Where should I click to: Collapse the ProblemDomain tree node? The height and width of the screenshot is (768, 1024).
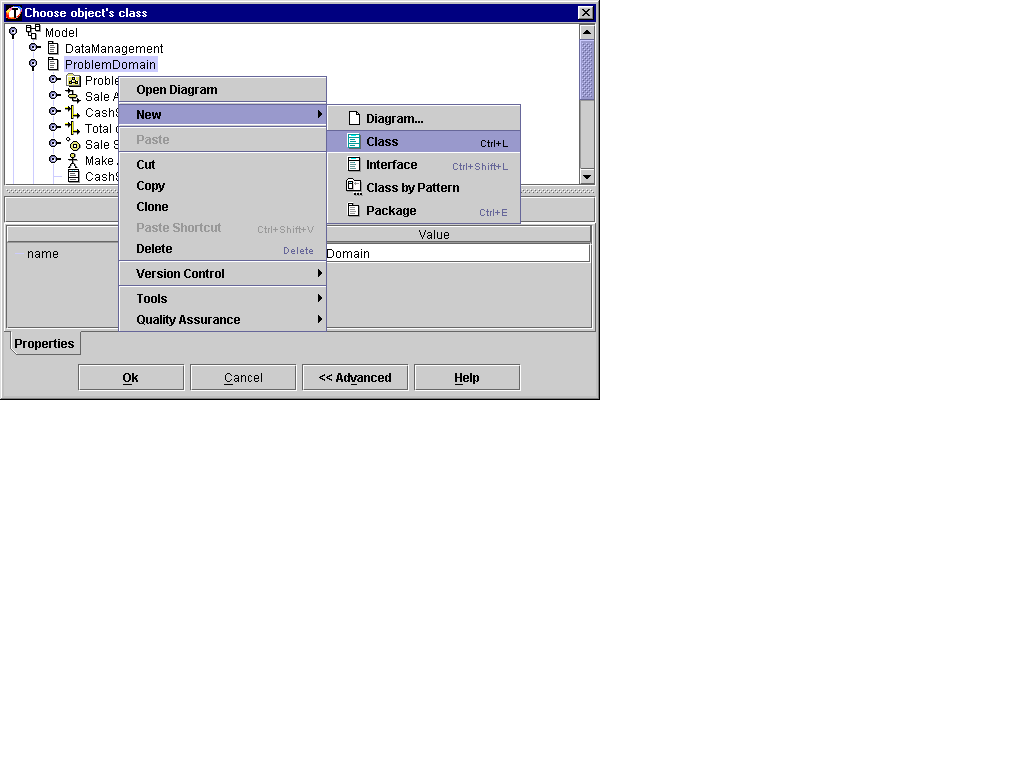(33, 64)
